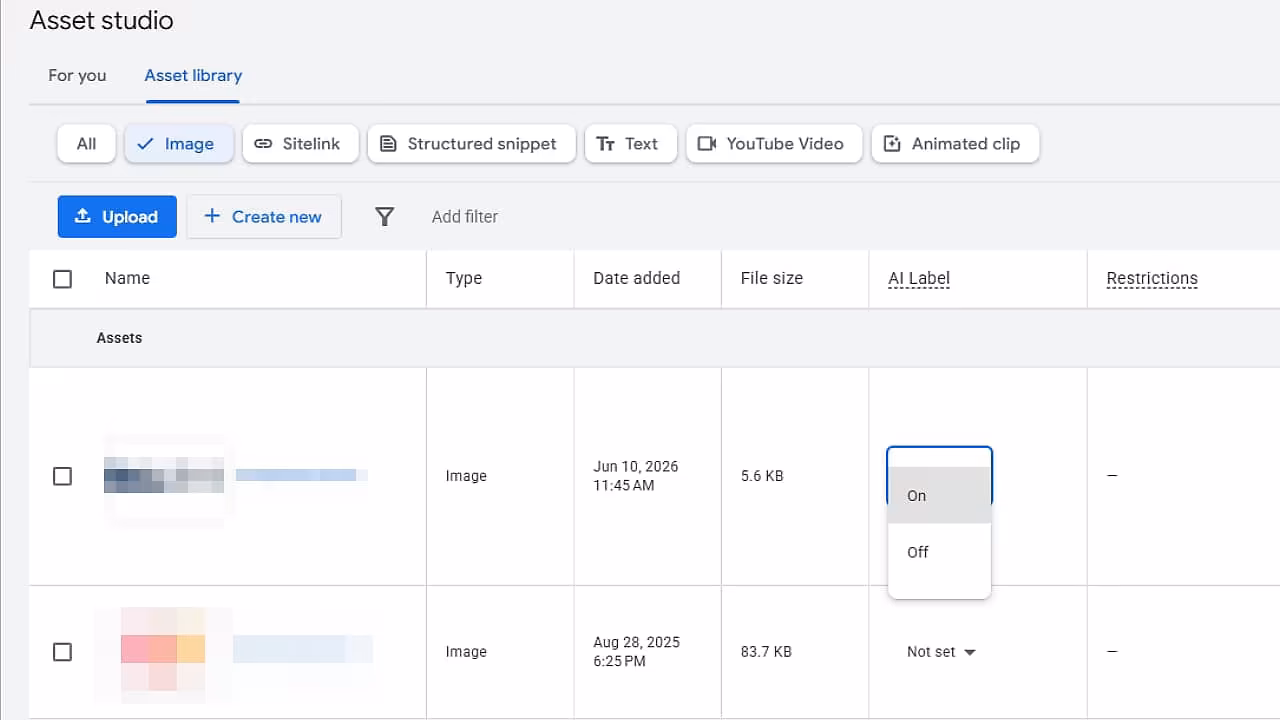Image resolution: width=1280 pixels, height=720 pixels.
Task: Click the 83.7 KB file size cell
Action: [766, 652]
